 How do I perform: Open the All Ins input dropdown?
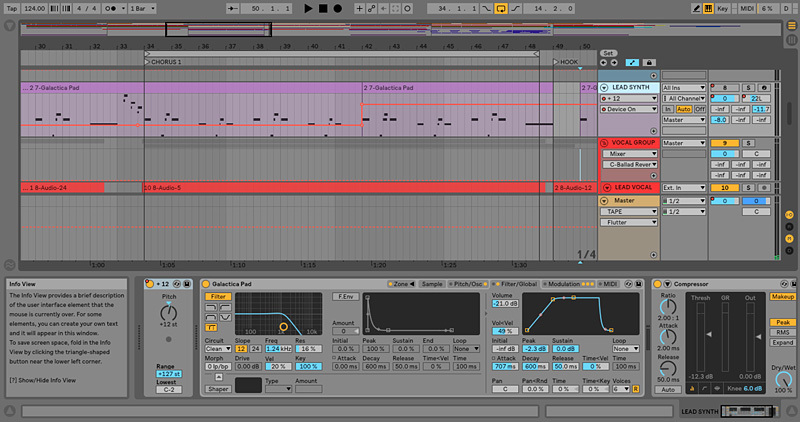683,88
